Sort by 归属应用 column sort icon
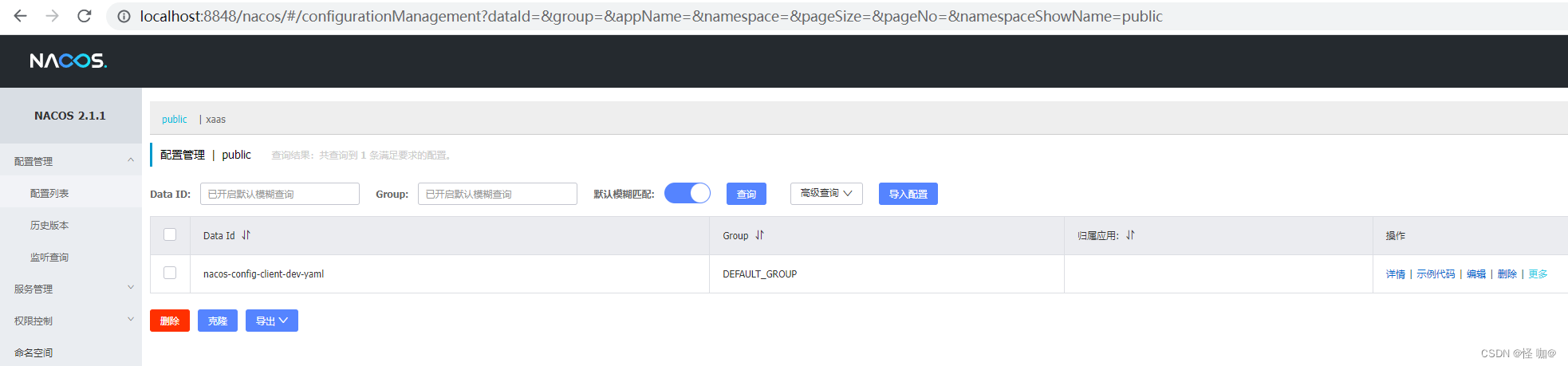1568x366 pixels. click(x=1130, y=235)
